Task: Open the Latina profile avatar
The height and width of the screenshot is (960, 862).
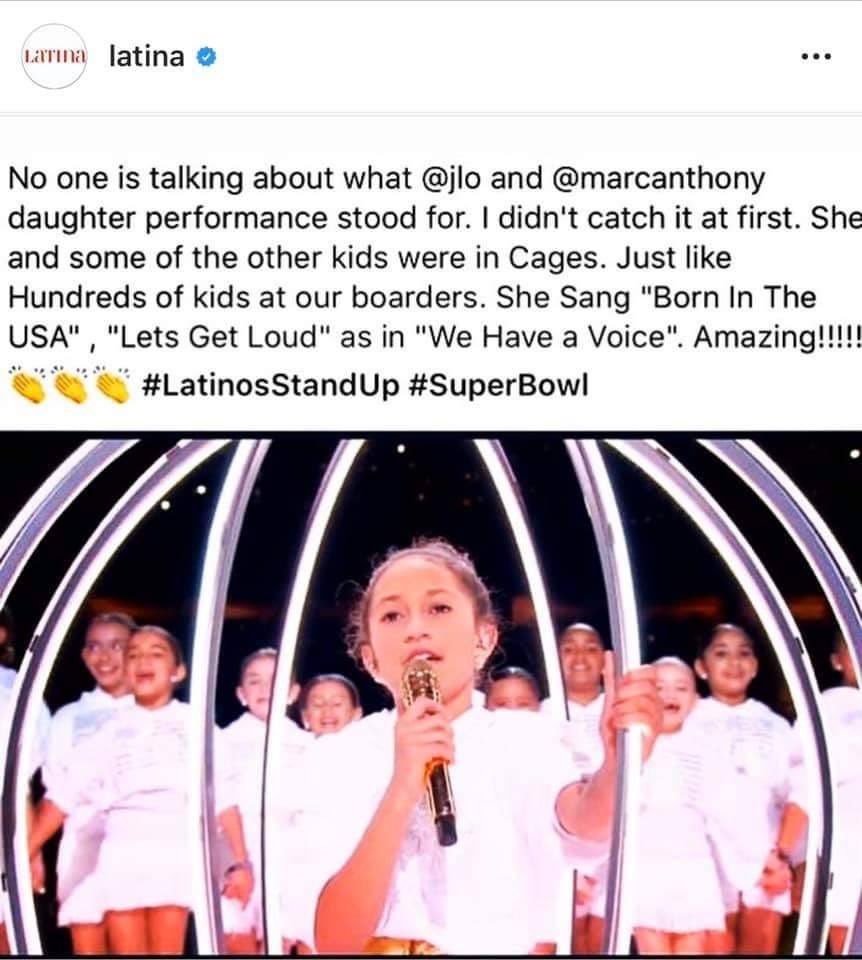Action: click(x=54, y=56)
